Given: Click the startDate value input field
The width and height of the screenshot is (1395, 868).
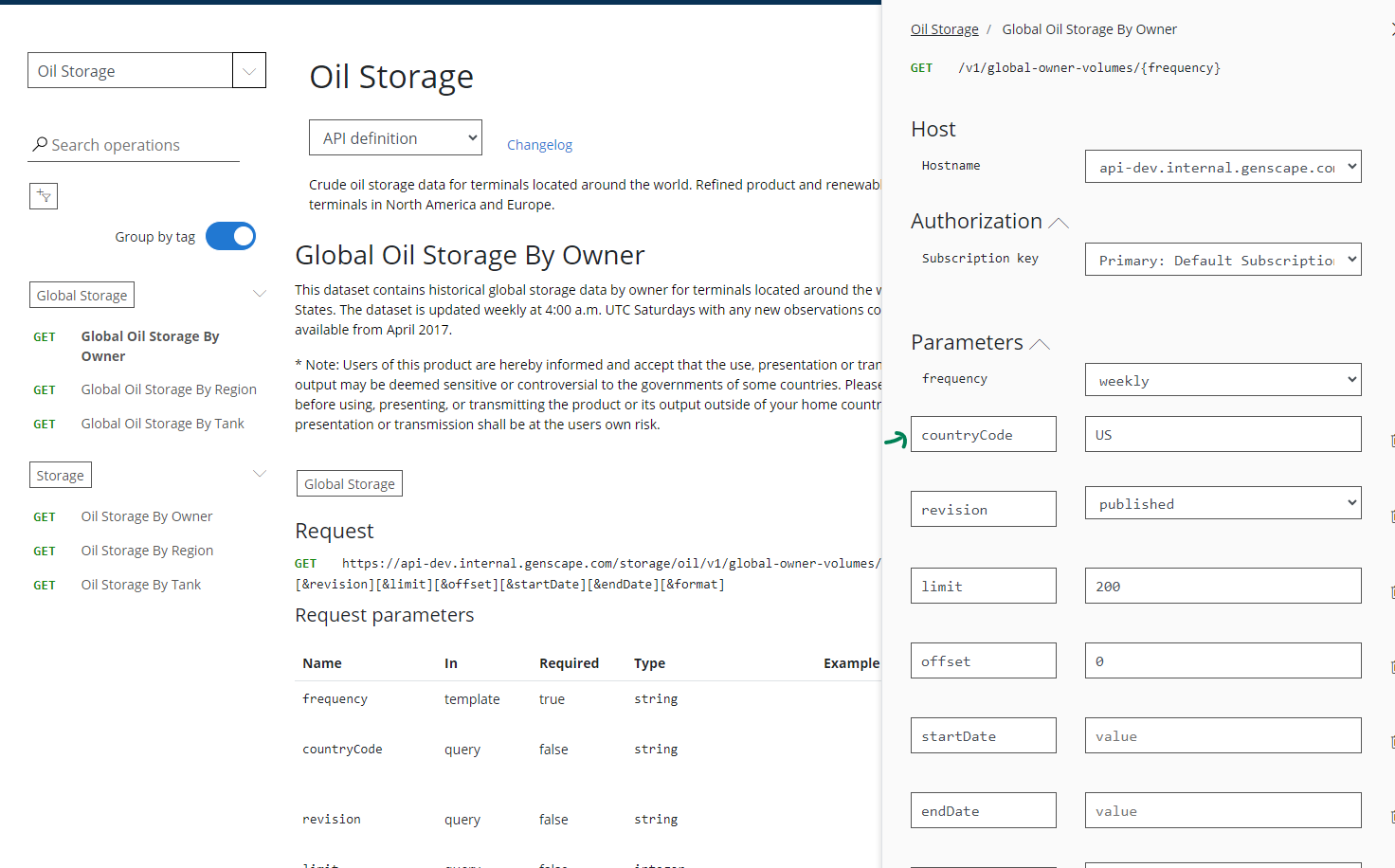Looking at the screenshot, I should [1223, 735].
